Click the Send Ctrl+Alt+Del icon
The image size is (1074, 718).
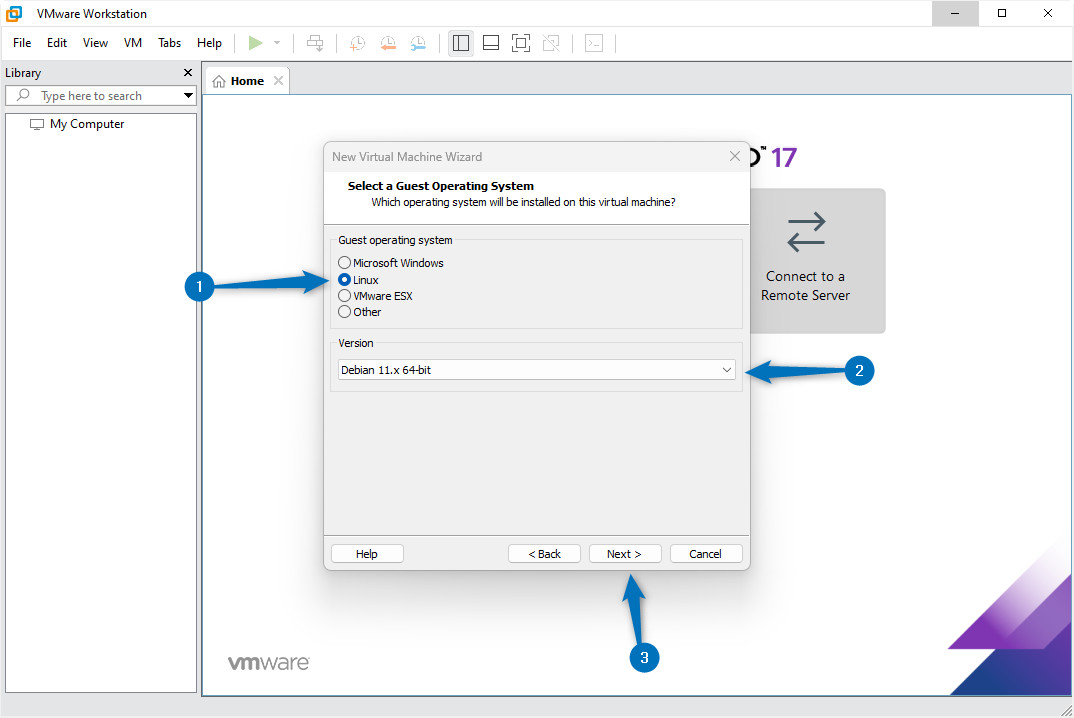click(x=315, y=43)
